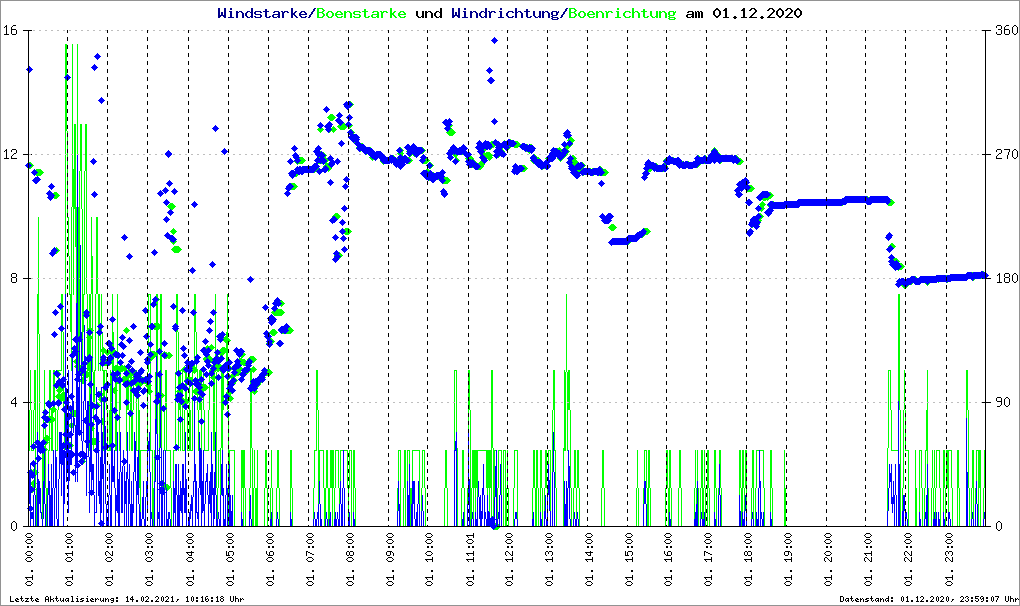
Task: Click the 06:00 time axis marker
Action: [270, 558]
